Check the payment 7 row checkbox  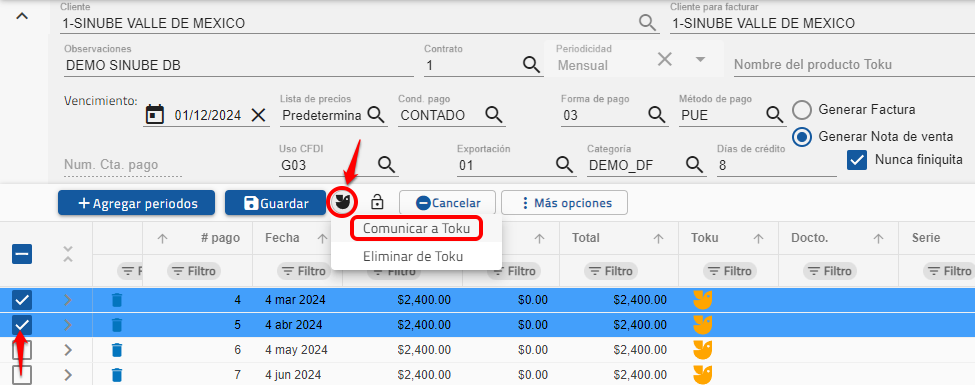tap(22, 374)
